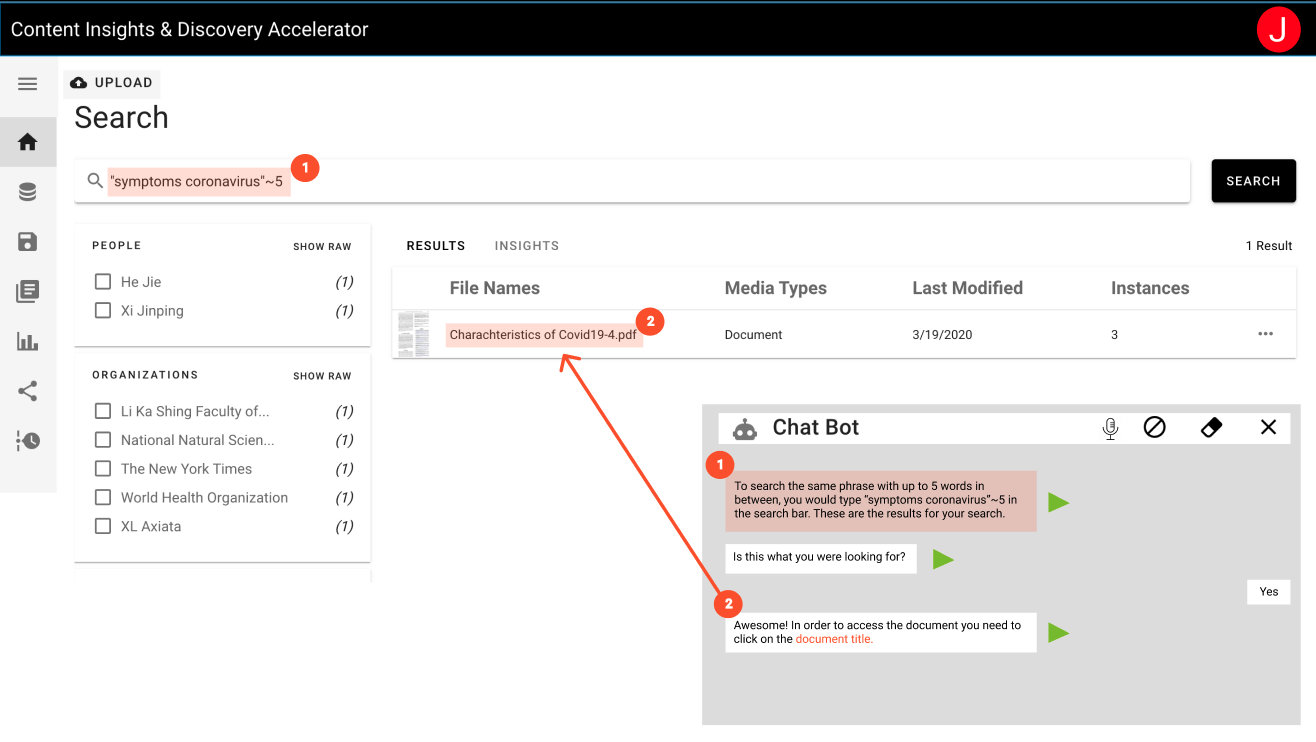Click the Media Types column header
Image resolution: width=1316 pixels, height=742 pixels.
click(776, 288)
